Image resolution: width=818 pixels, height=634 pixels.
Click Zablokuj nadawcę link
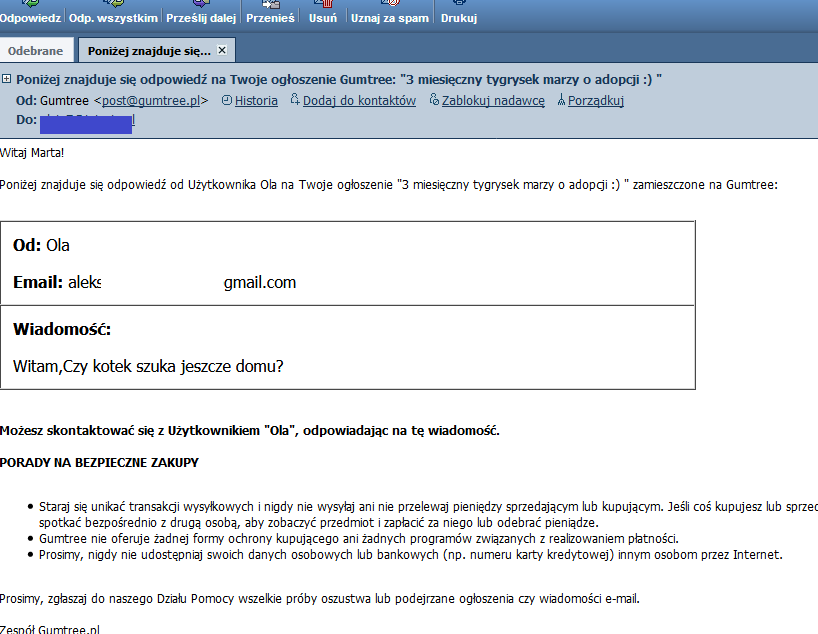tap(493, 100)
